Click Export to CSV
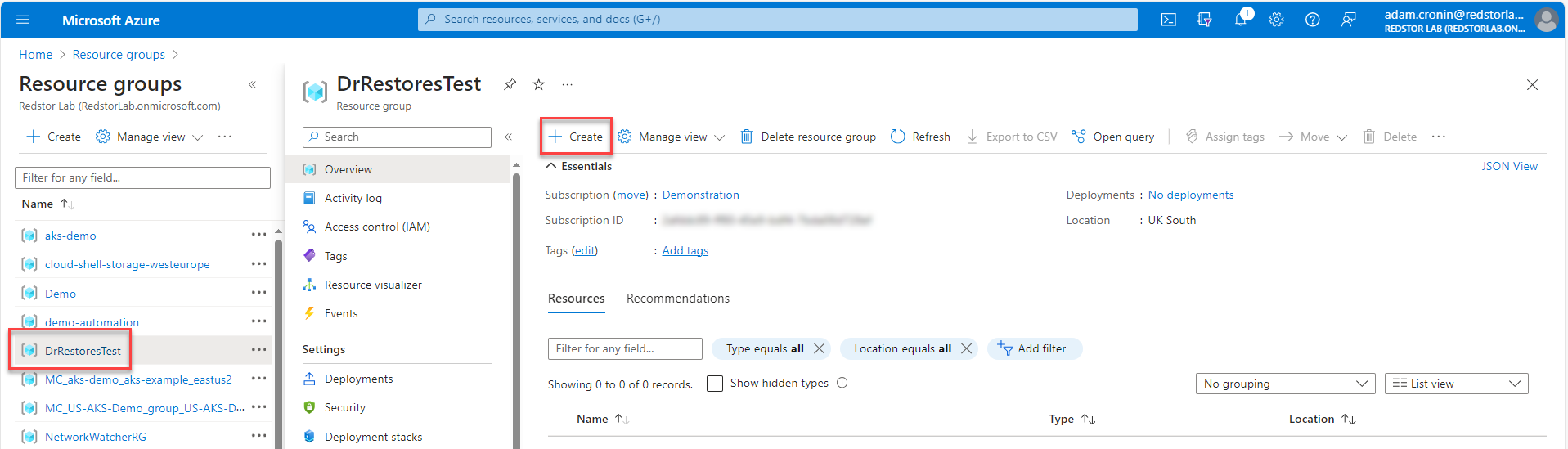 (x=1012, y=137)
